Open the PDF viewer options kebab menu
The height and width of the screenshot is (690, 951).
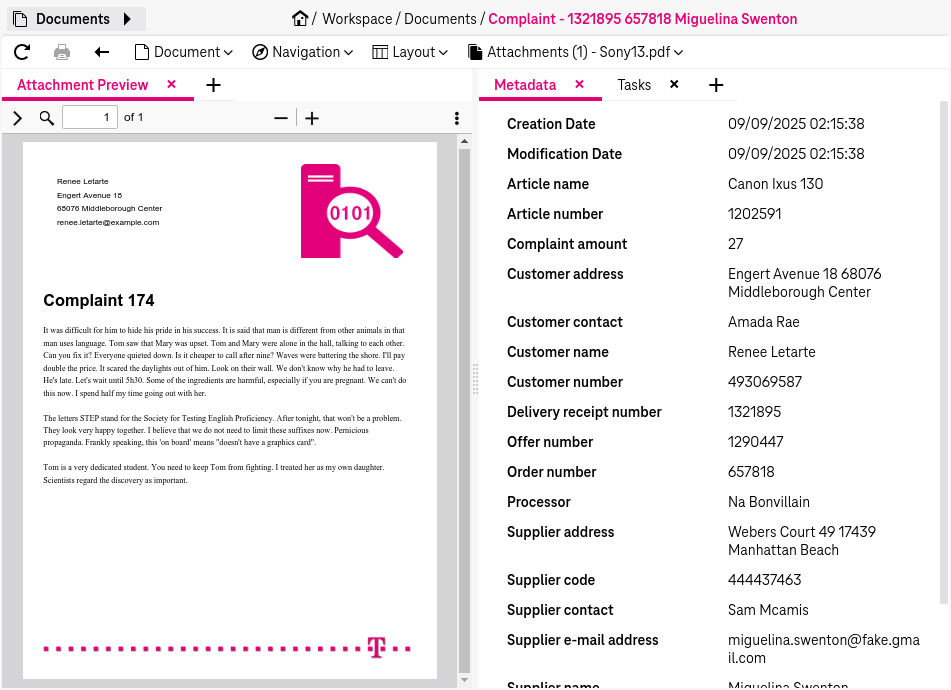point(457,117)
